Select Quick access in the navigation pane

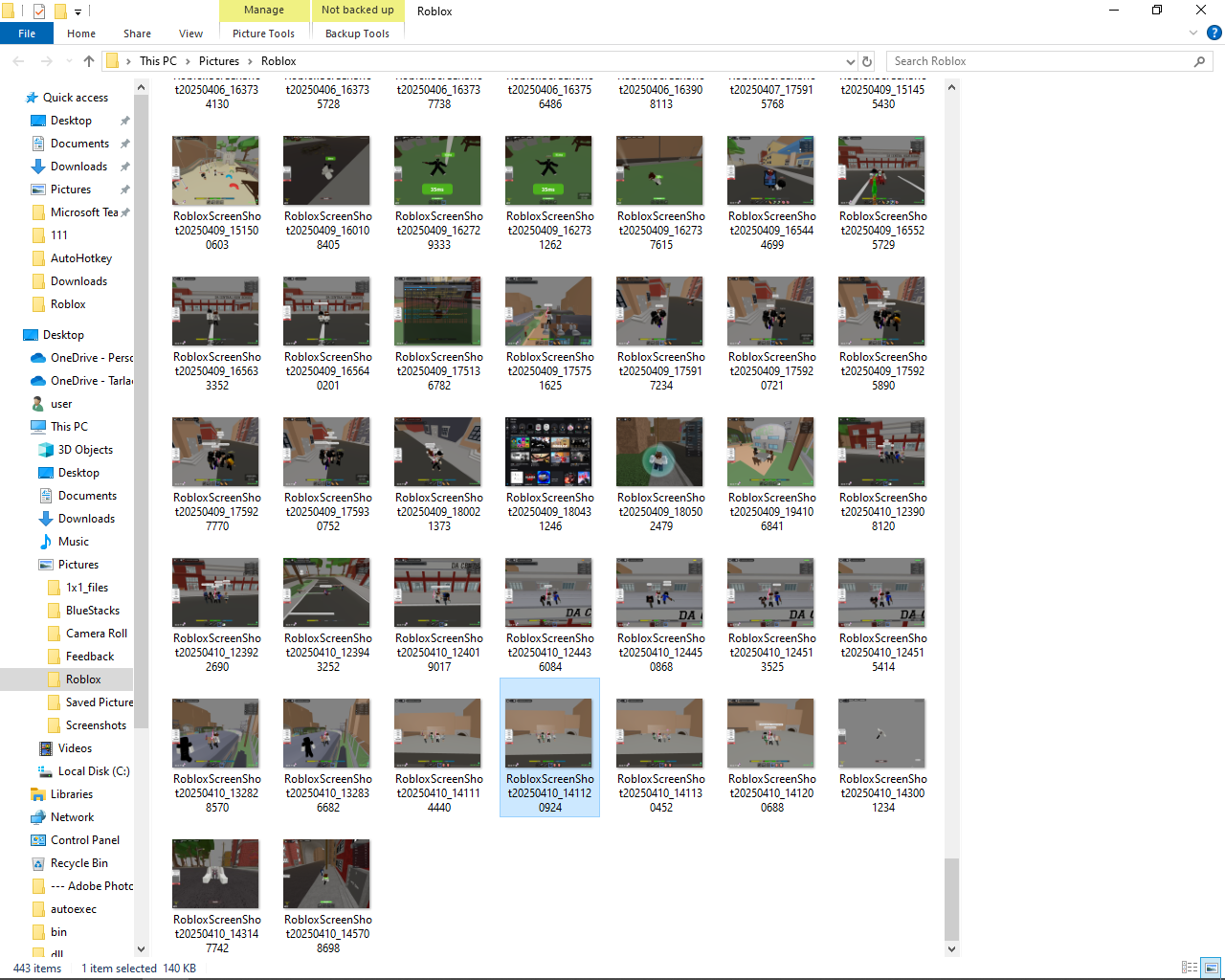point(76,98)
